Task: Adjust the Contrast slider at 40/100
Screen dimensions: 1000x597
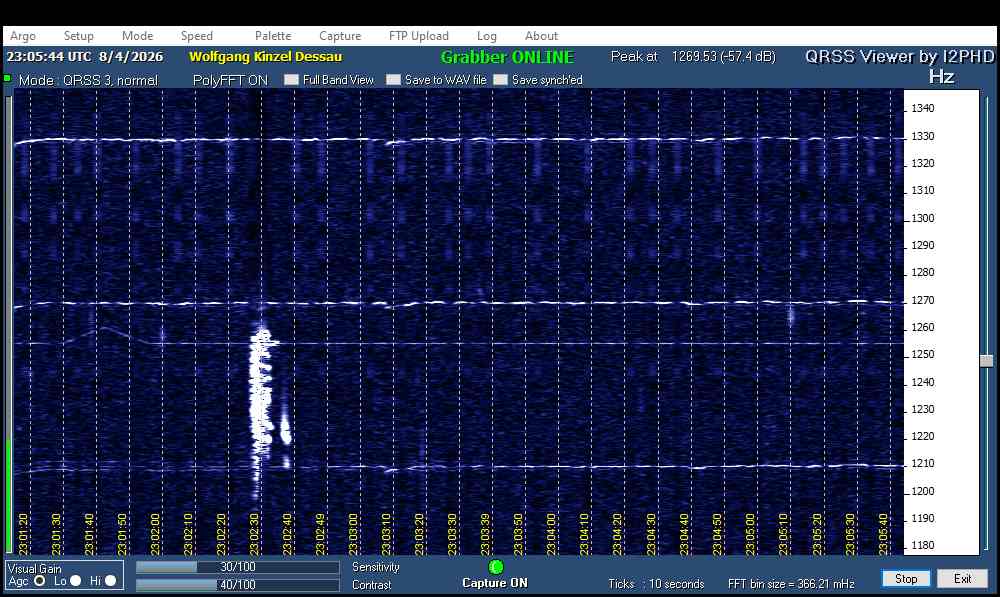Action: [237, 585]
